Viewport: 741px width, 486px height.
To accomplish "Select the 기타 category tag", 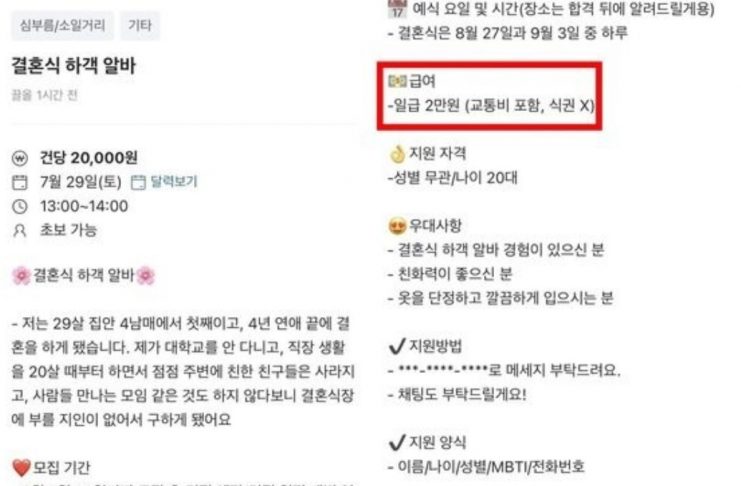I will pyautogui.click(x=140, y=25).
